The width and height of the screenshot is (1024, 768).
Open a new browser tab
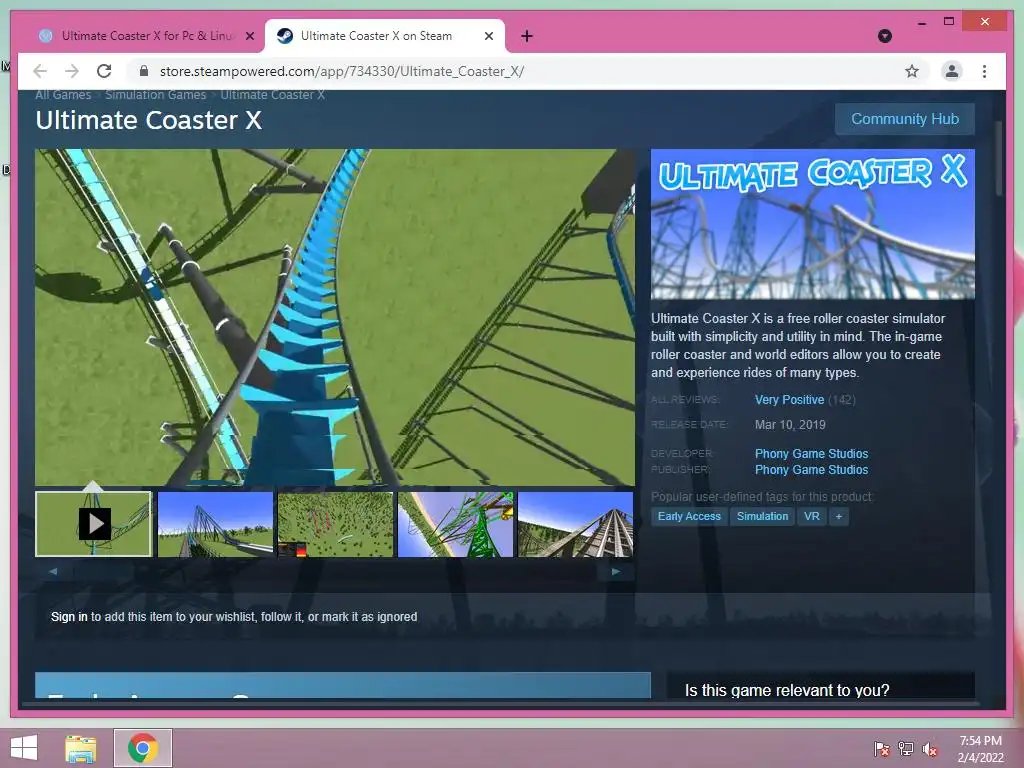click(x=527, y=36)
